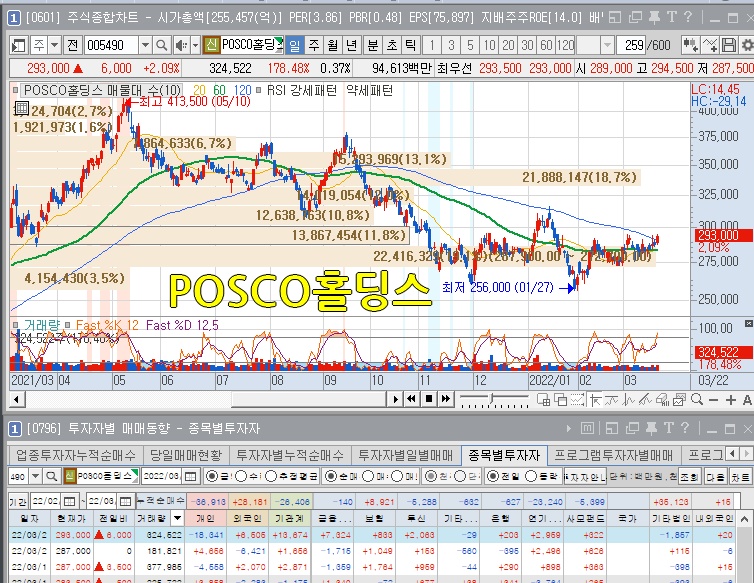The height and width of the screenshot is (583, 754).
Task: Click the text 'A' tool icon in chart bottom toolbar
Action: 747,400
